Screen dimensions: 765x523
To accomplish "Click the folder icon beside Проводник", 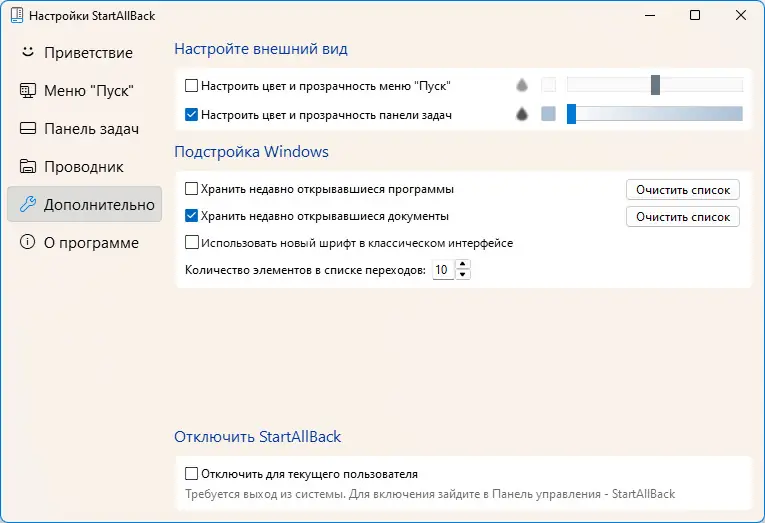I will (28, 167).
